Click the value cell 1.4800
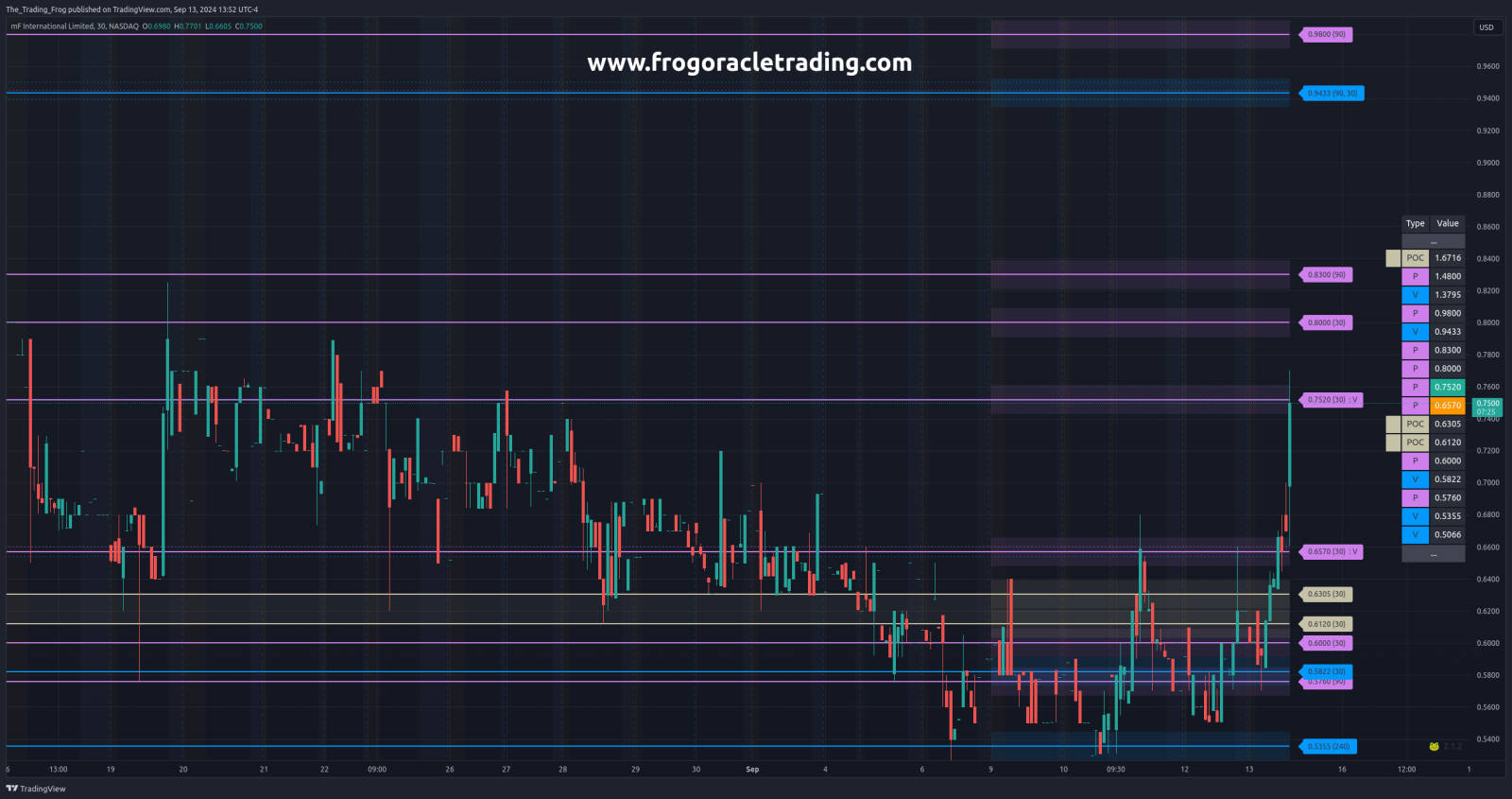This screenshot has width=1512, height=799. [x=1448, y=277]
